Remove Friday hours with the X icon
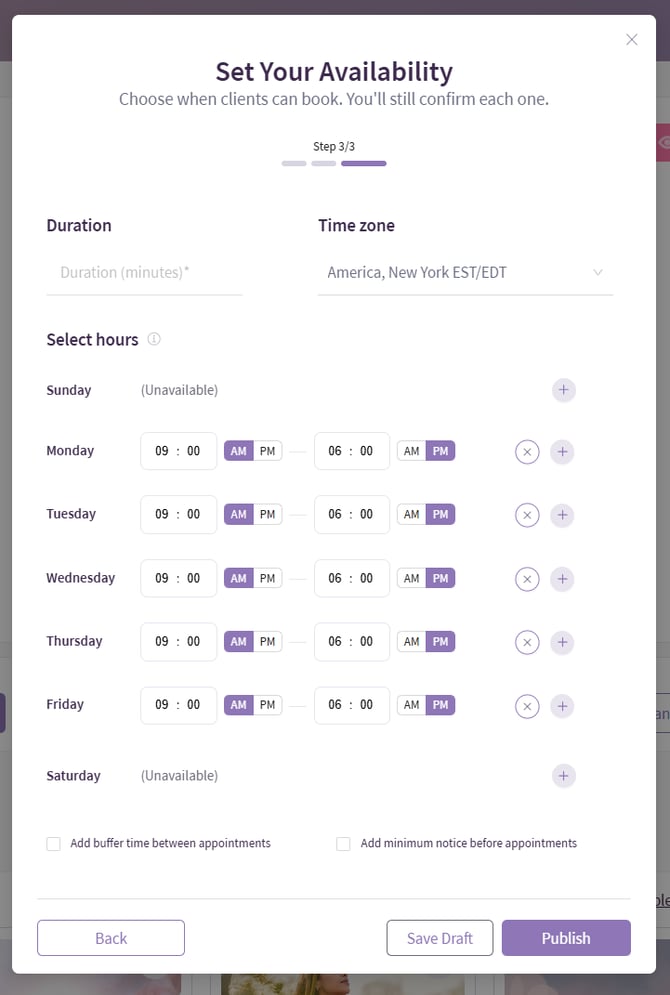The height and width of the screenshot is (995, 670). [x=527, y=706]
